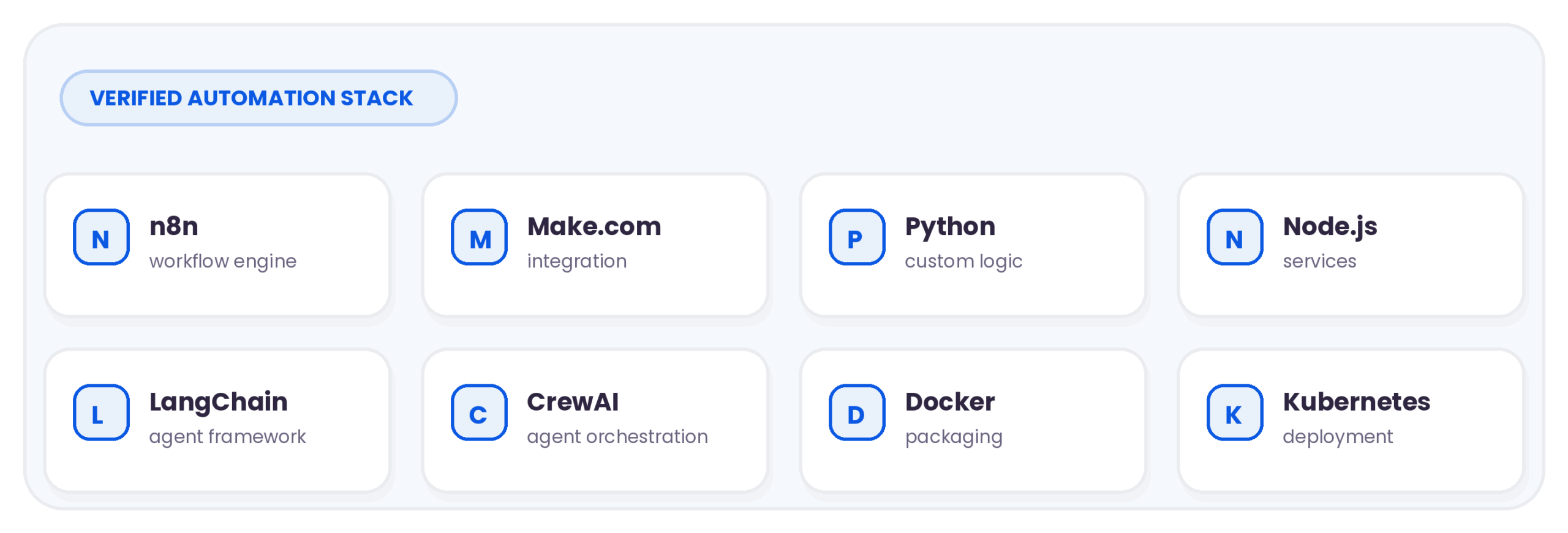This screenshot has width=1568, height=533.
Task: Click the N icon beside Node.js
Action: click(x=1235, y=237)
